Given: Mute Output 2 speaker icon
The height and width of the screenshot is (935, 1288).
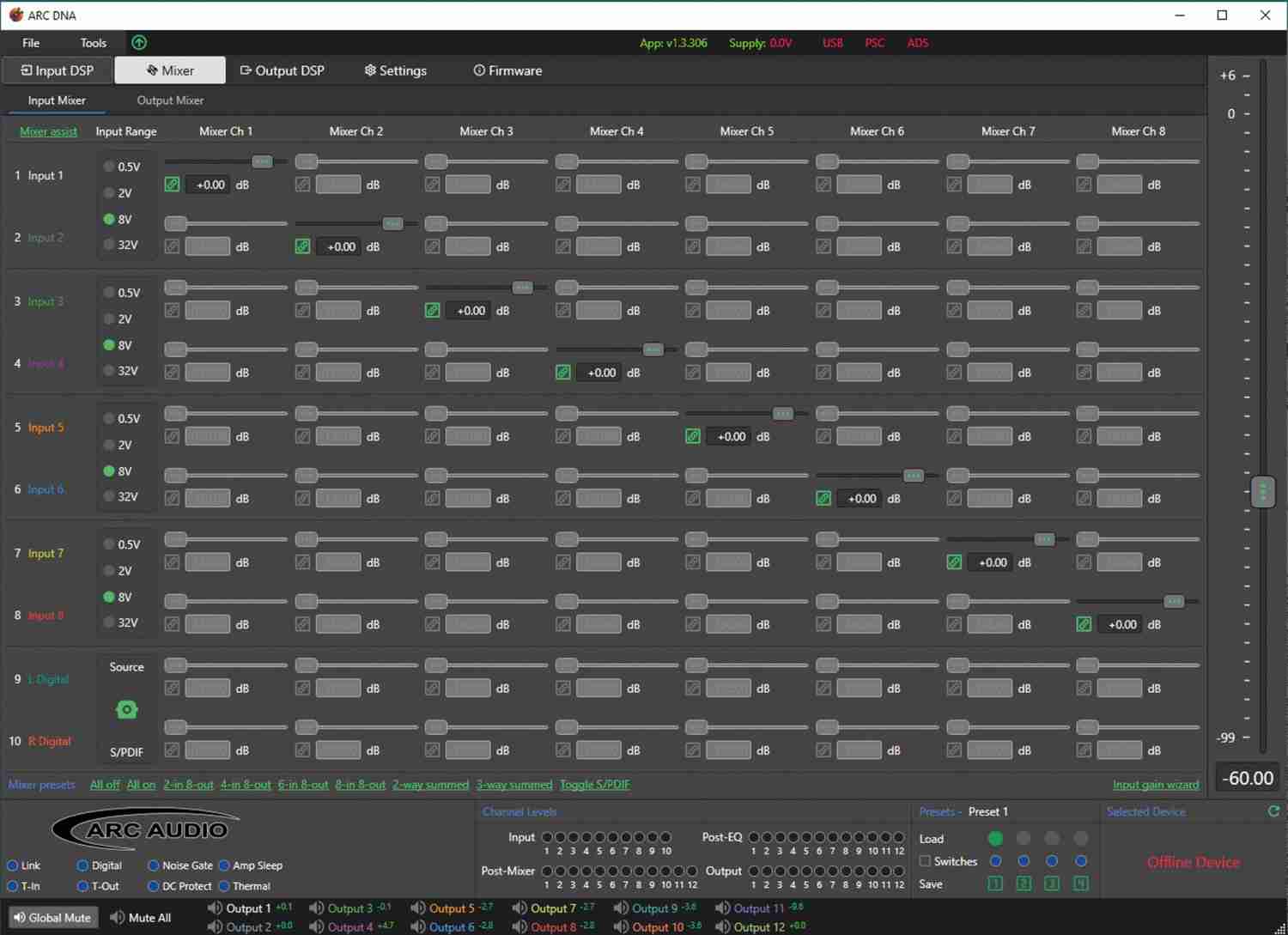Looking at the screenshot, I should 215,926.
